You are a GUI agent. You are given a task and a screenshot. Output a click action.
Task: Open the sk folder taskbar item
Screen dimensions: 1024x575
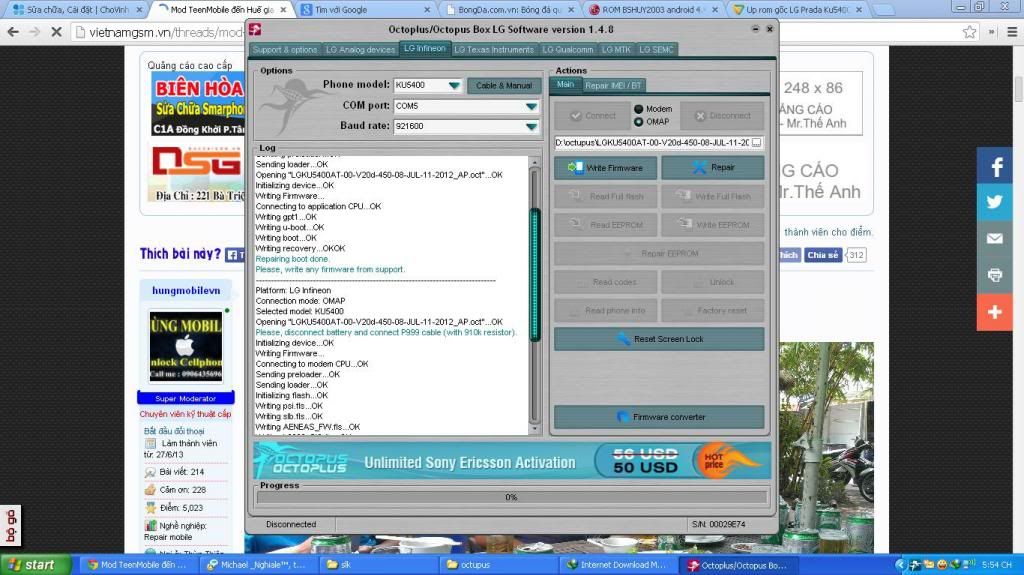(x=379, y=565)
